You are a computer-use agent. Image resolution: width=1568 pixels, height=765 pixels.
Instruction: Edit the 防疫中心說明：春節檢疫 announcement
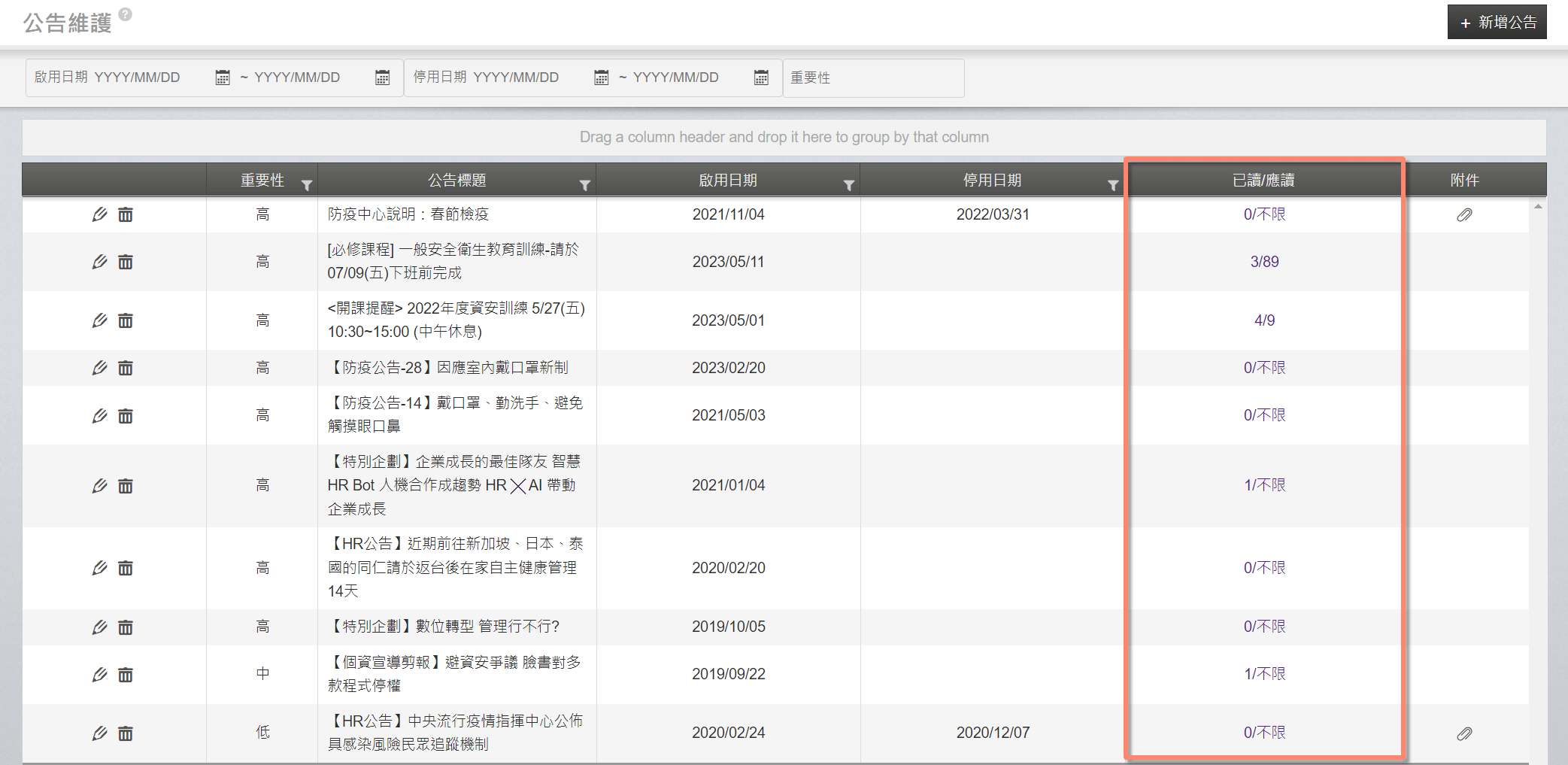[x=99, y=215]
